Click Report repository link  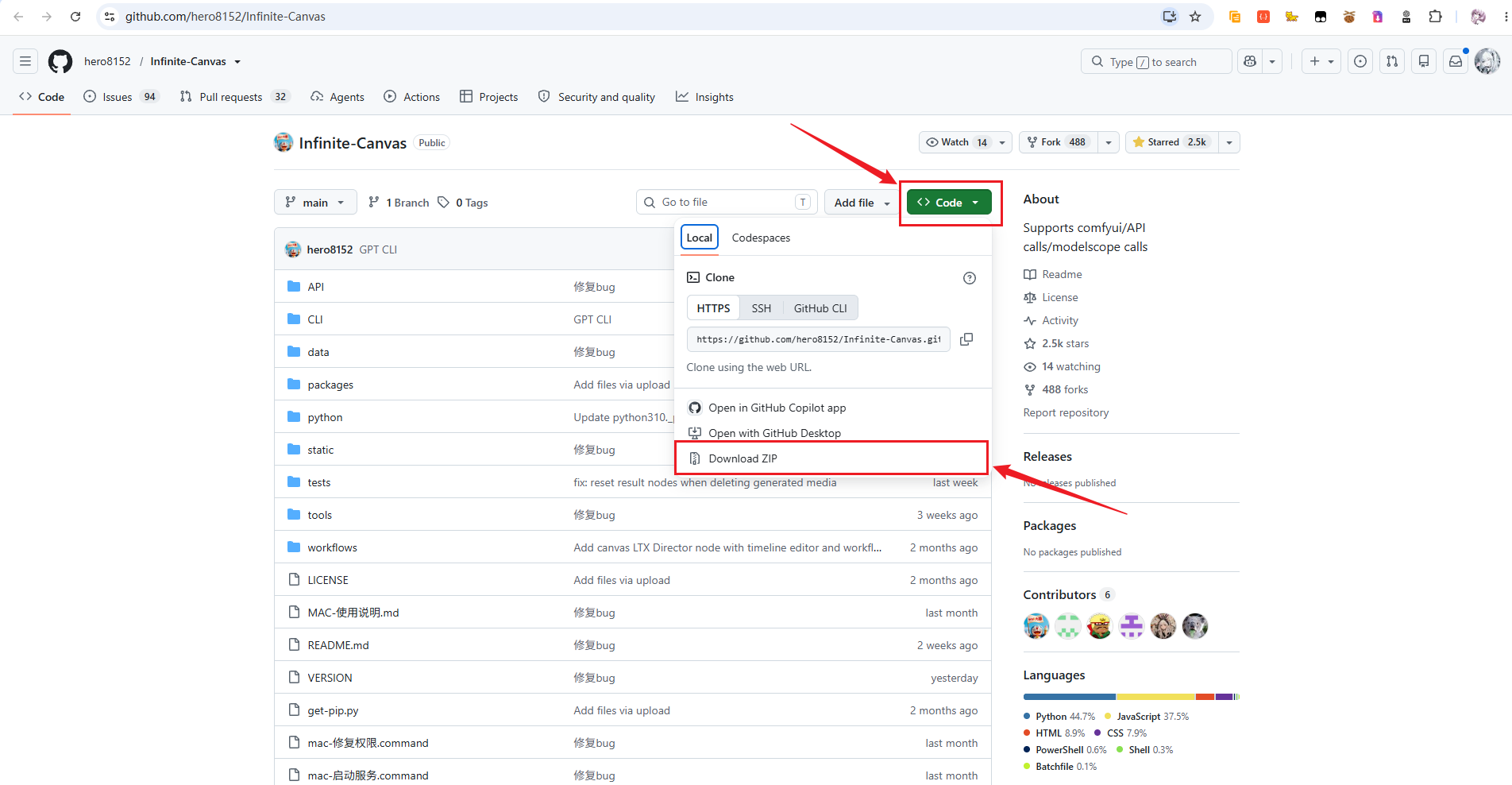click(1066, 412)
